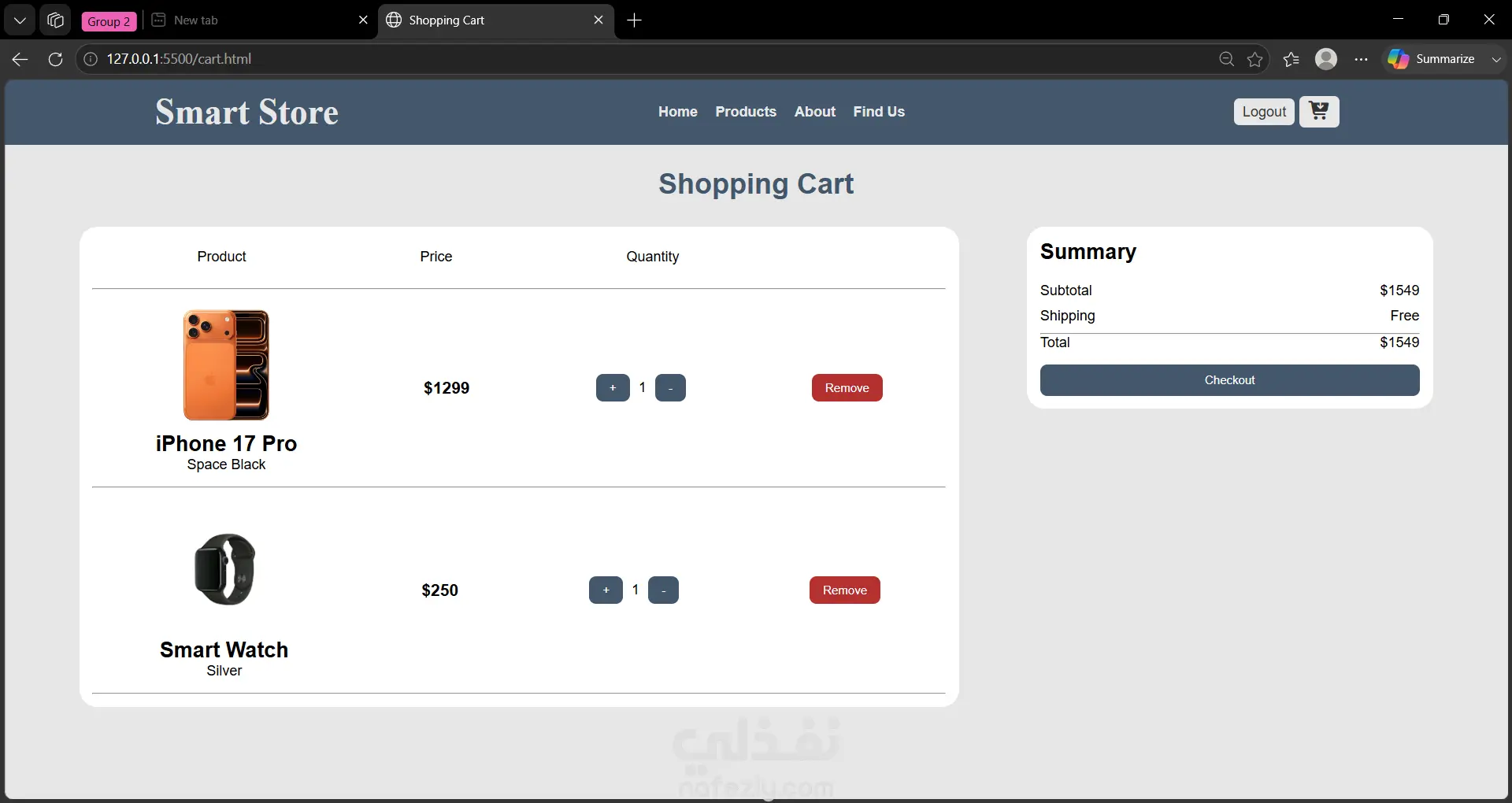The image size is (1512, 803).
Task: Open a new browser tab
Action: point(634,20)
